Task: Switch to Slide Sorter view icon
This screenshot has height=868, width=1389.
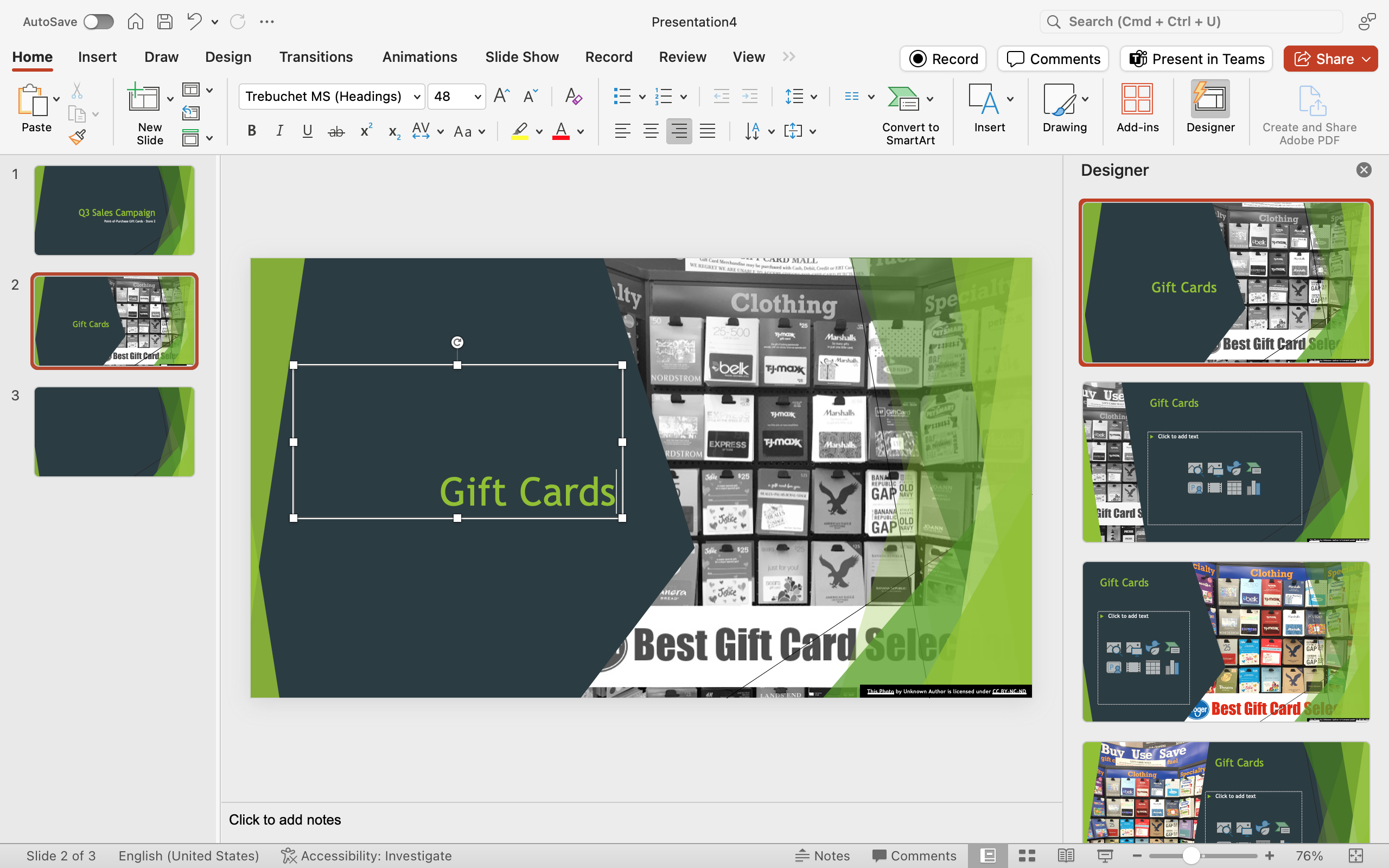Action: [x=1026, y=856]
